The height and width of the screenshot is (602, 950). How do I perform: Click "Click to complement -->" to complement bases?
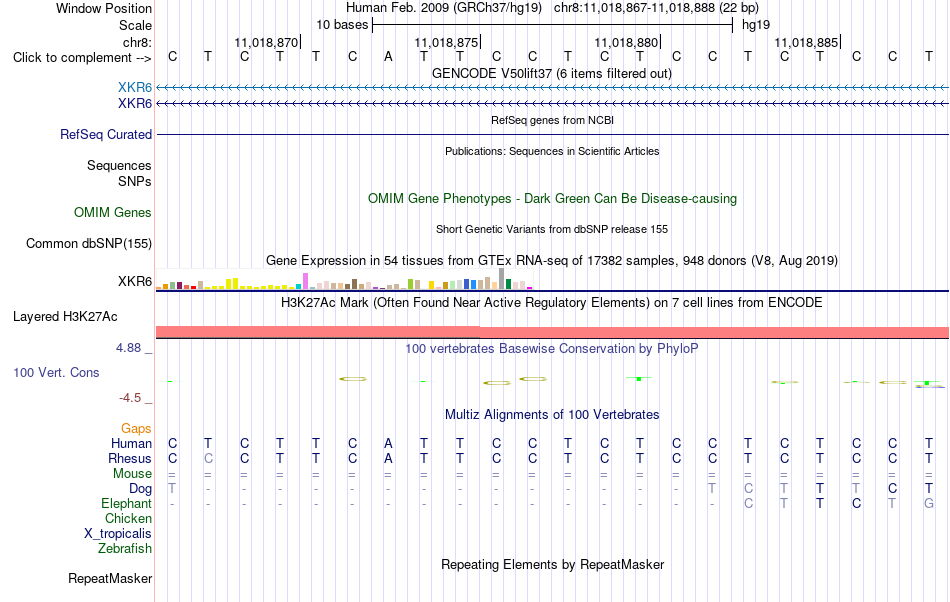(x=82, y=58)
